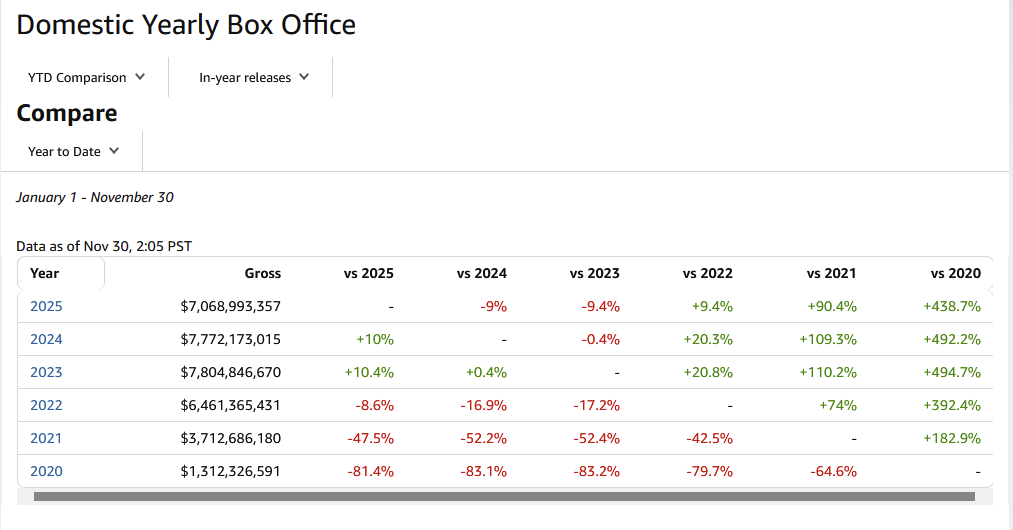
Task: Click the 2025 gross value $7,068,993,357
Action: coord(230,306)
